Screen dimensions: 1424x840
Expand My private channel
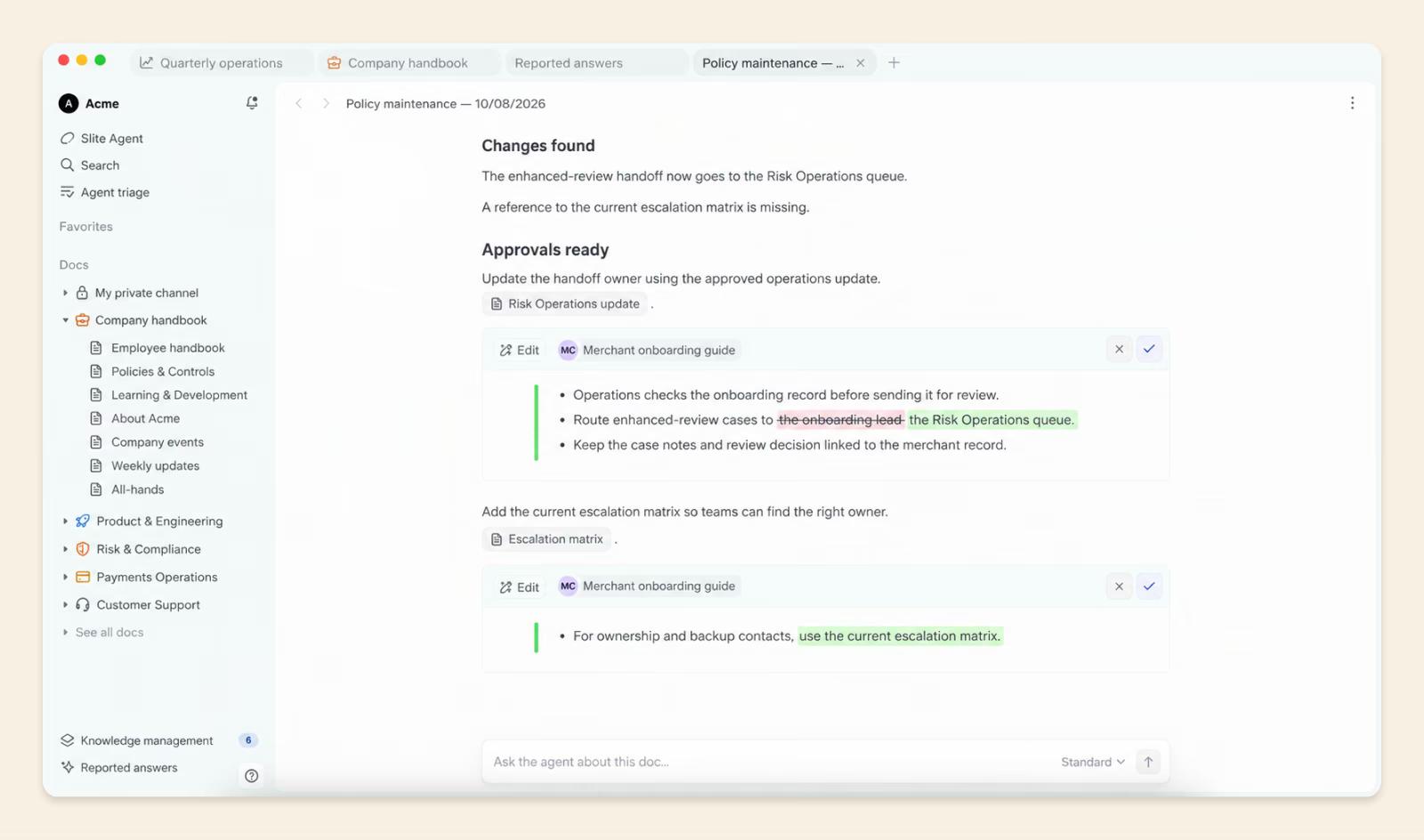pyautogui.click(x=65, y=293)
